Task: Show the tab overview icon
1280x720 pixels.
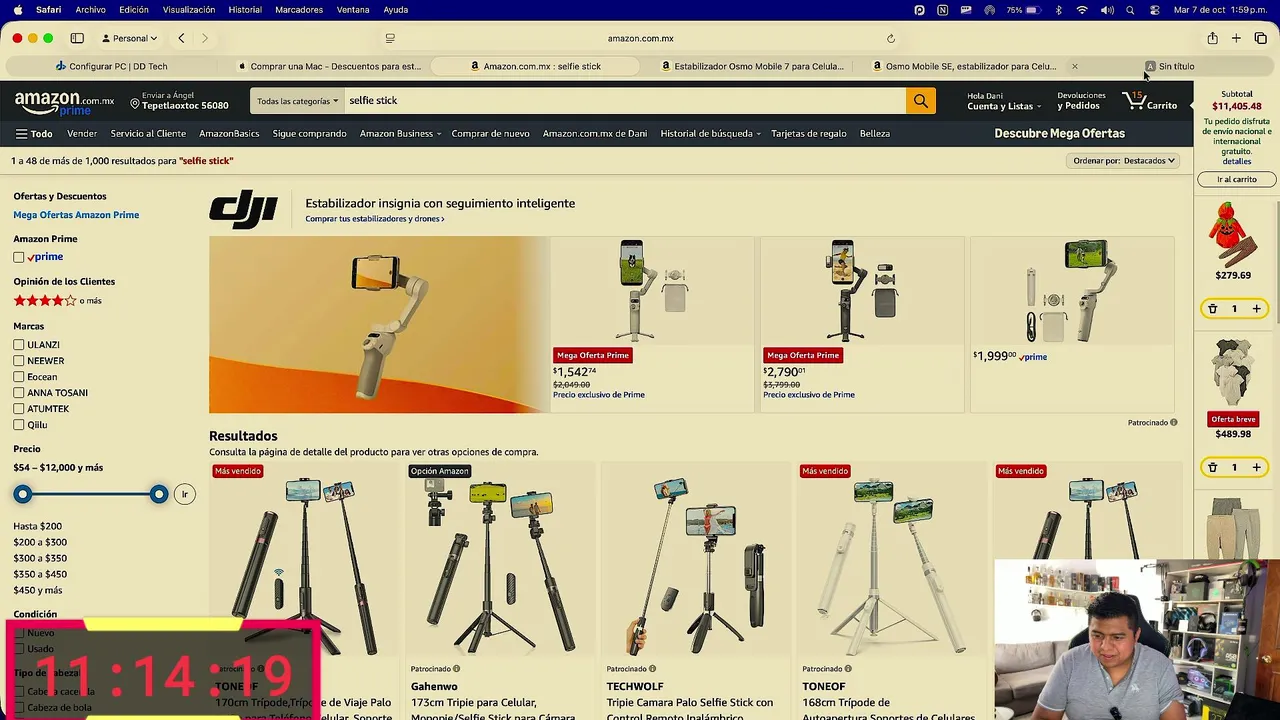Action: 1260,38
